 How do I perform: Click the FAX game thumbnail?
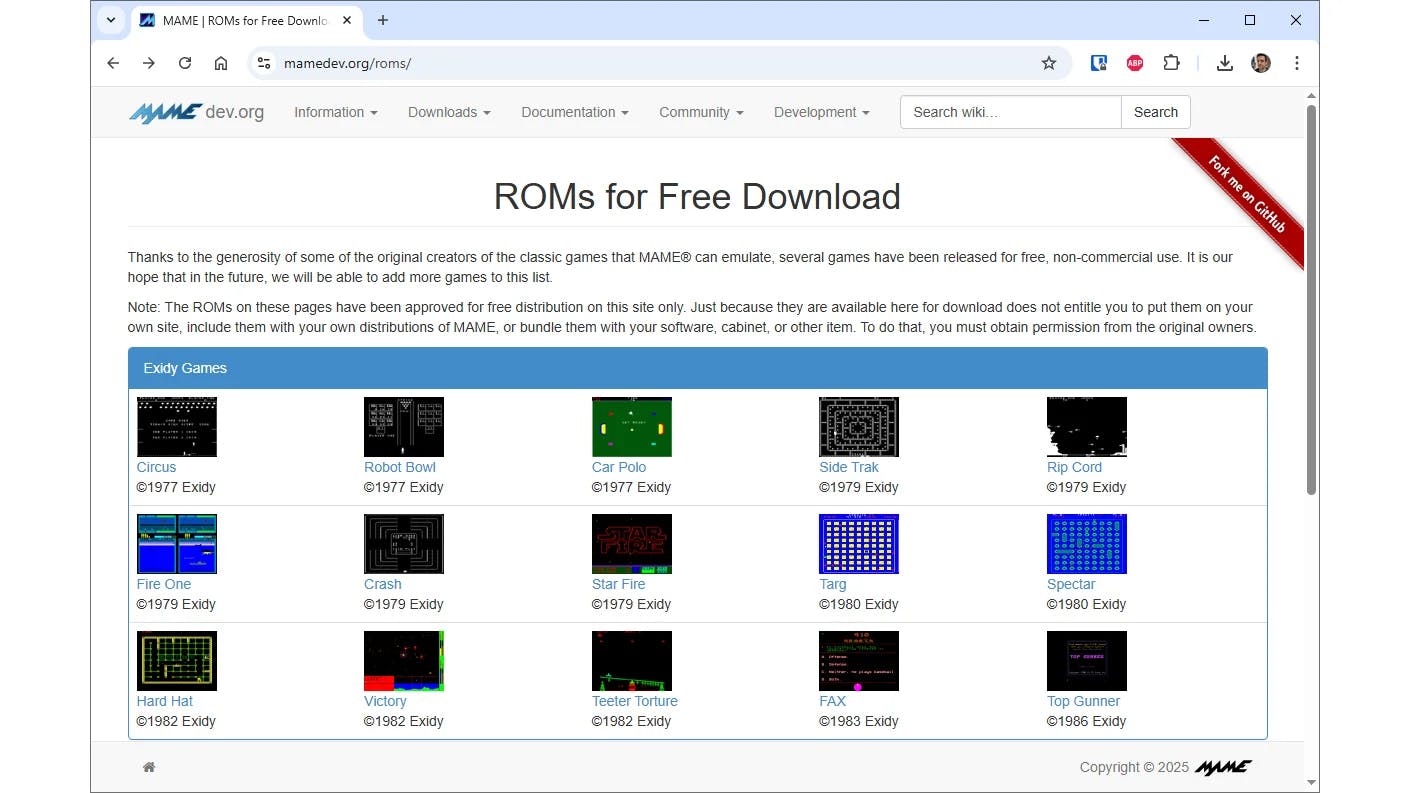[x=859, y=661]
